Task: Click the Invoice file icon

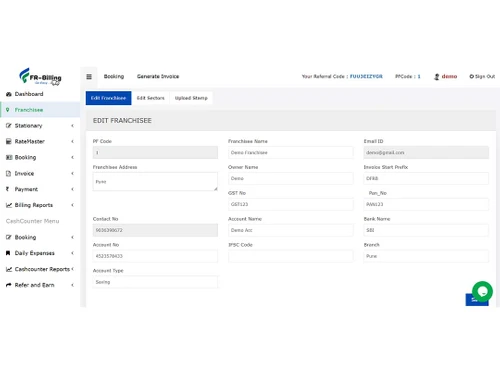Action: point(9,173)
